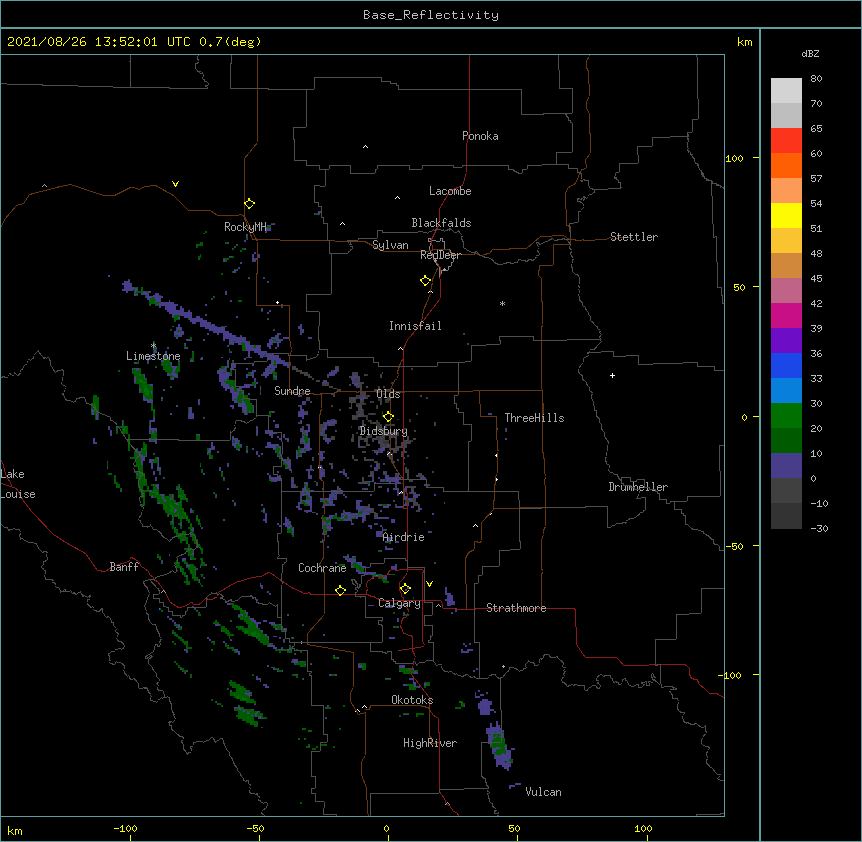
Task: Click the Lake Louise label
Action: (18, 484)
